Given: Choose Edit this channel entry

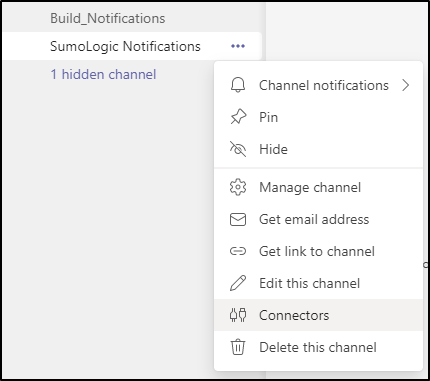Looking at the screenshot, I should tap(318, 283).
